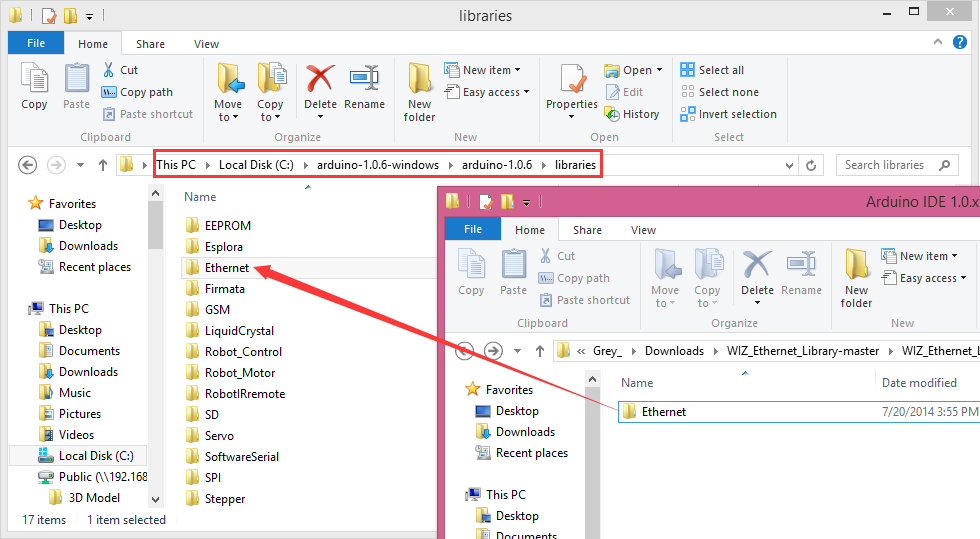Click New folder in Arduino IDE window ribbon

click(x=856, y=278)
